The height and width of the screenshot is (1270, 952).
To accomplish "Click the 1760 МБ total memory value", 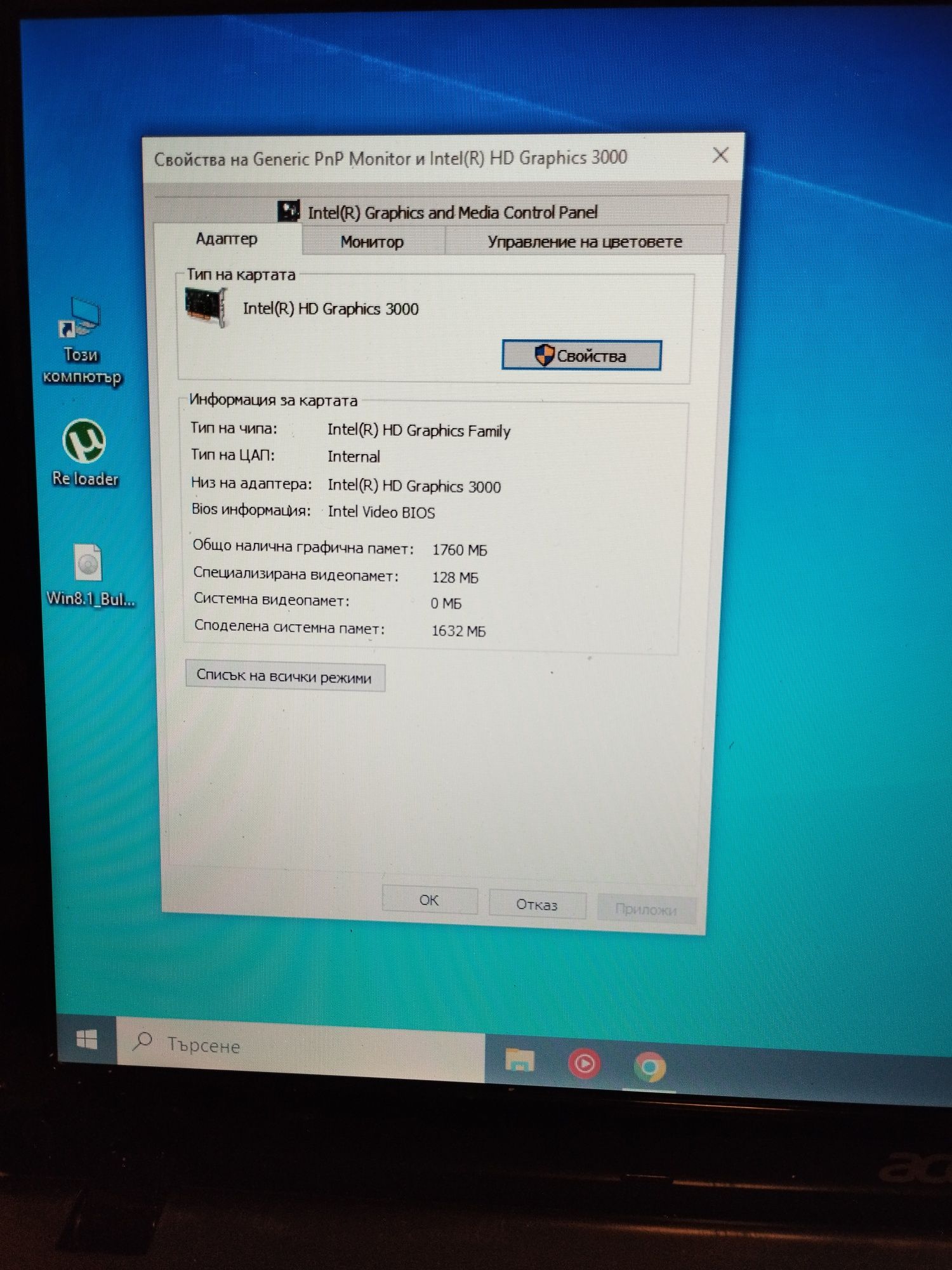I will click(x=459, y=550).
